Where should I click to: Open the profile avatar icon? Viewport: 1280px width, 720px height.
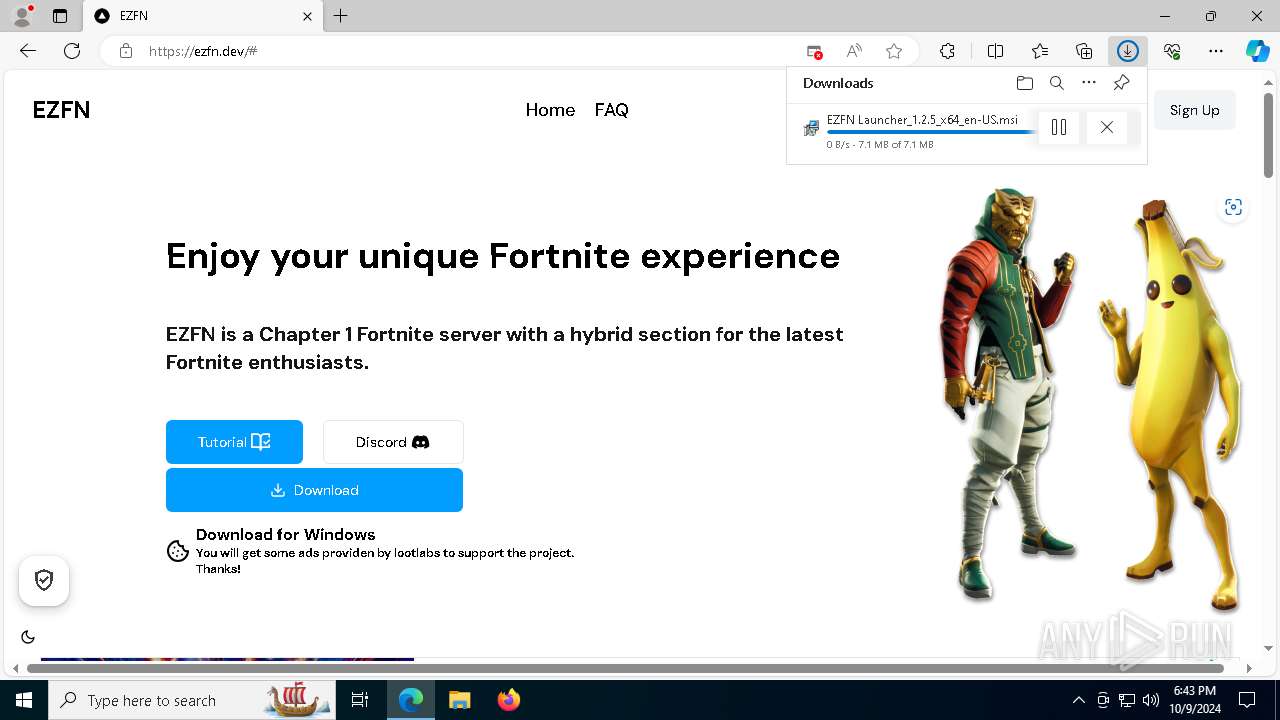(x=22, y=16)
